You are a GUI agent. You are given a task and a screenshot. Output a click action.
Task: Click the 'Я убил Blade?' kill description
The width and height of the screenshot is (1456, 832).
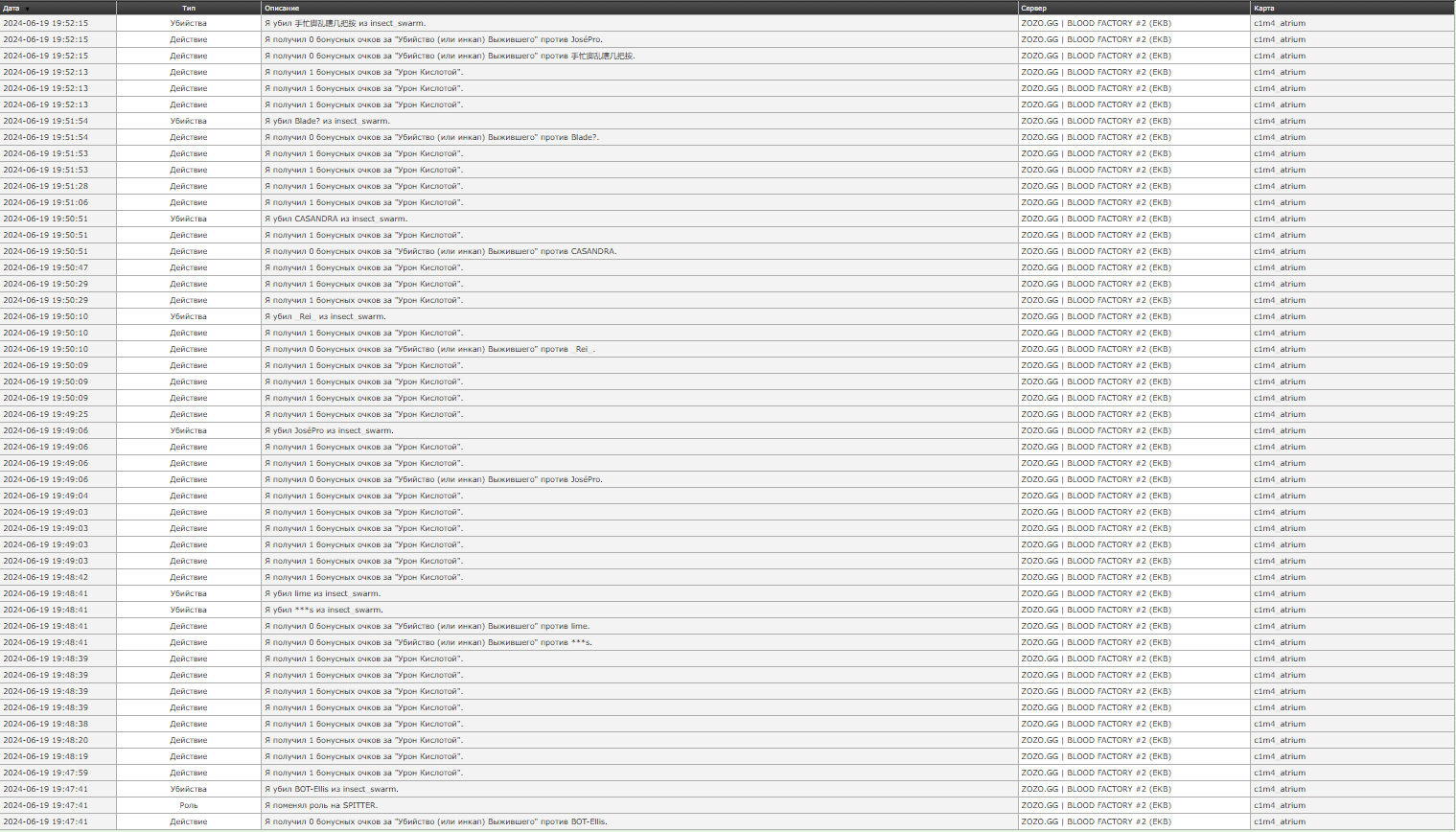[x=327, y=121]
